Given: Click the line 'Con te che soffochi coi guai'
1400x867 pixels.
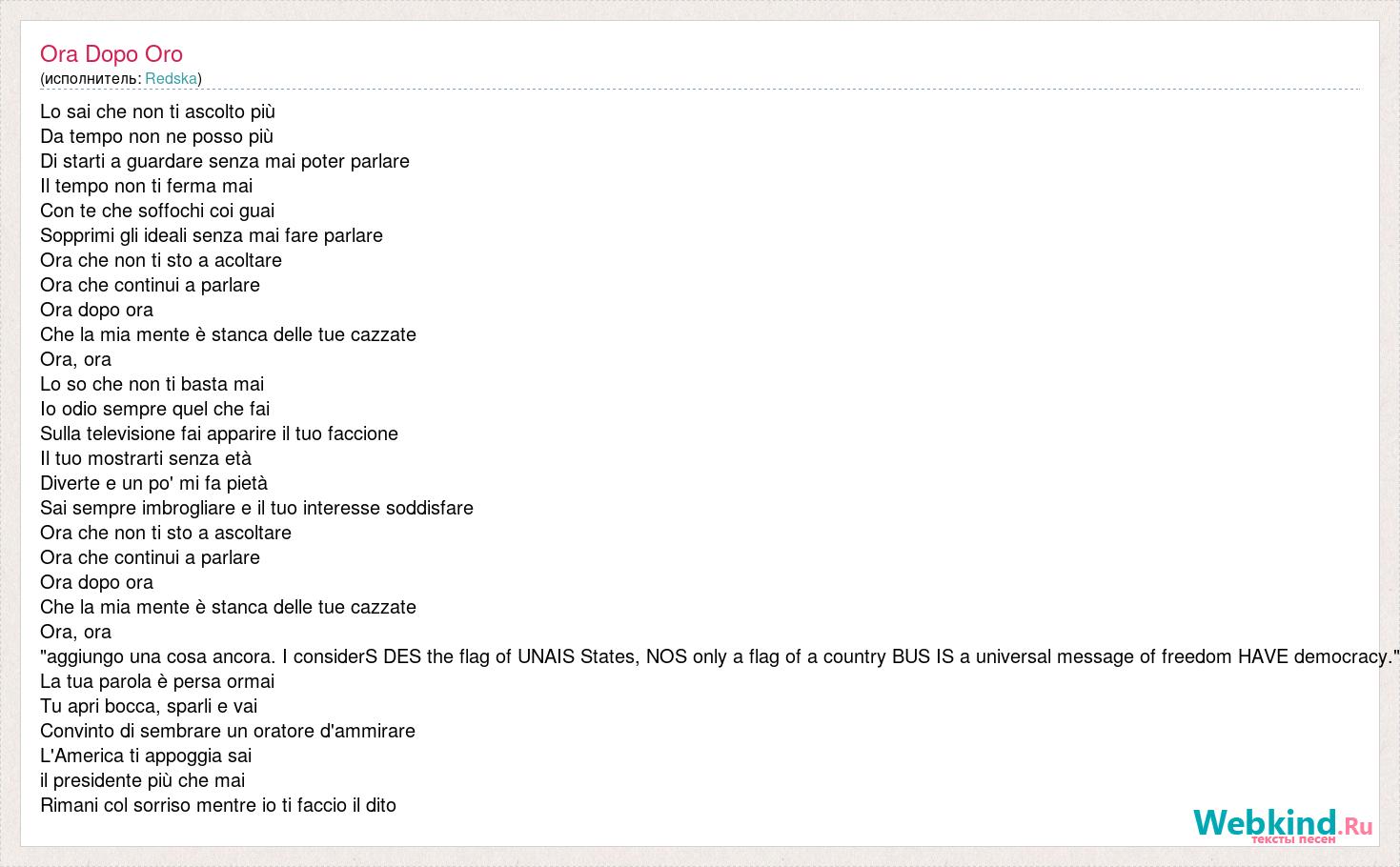Looking at the screenshot, I should 157,212.
